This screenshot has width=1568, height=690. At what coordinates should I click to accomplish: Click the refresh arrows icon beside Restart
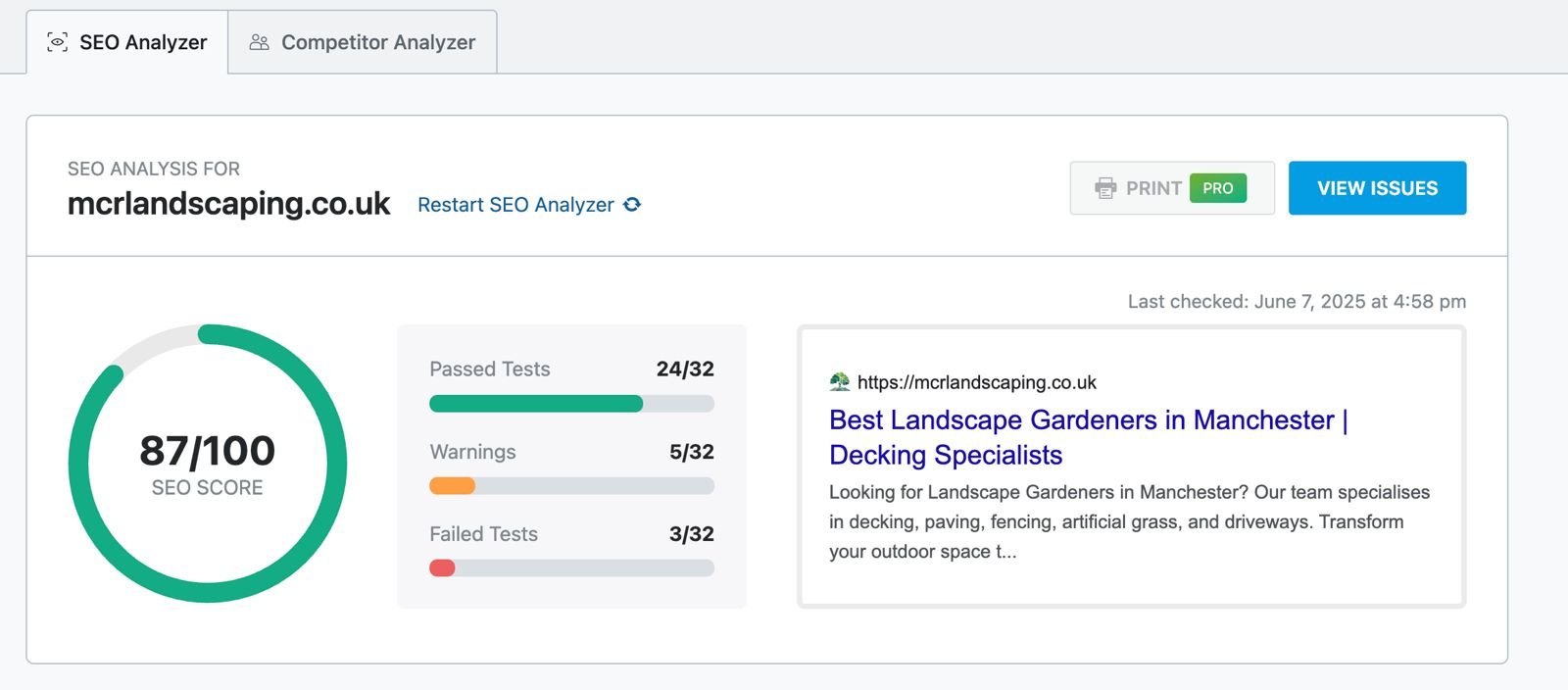point(632,204)
